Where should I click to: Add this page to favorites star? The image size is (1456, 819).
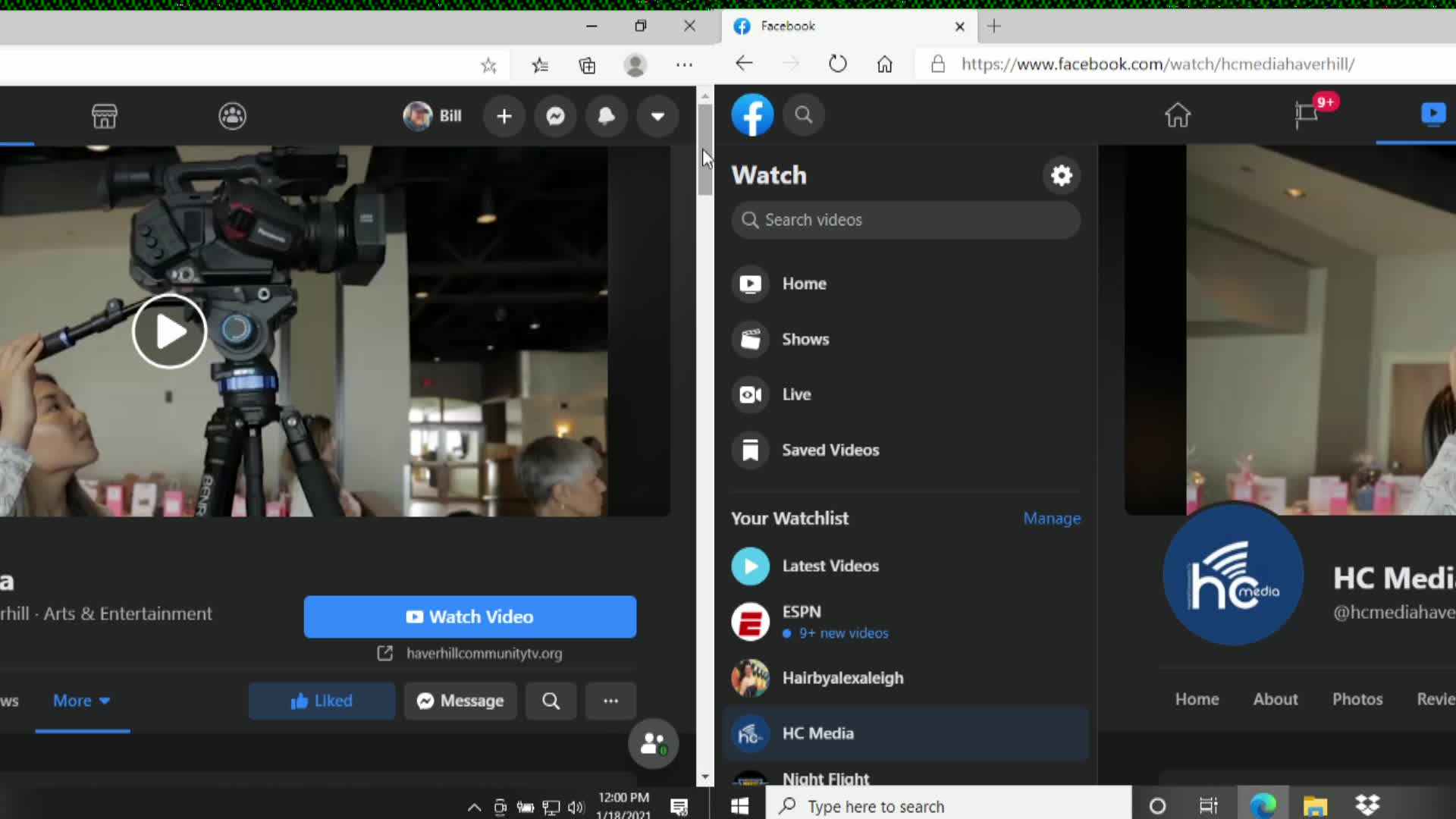point(488,66)
